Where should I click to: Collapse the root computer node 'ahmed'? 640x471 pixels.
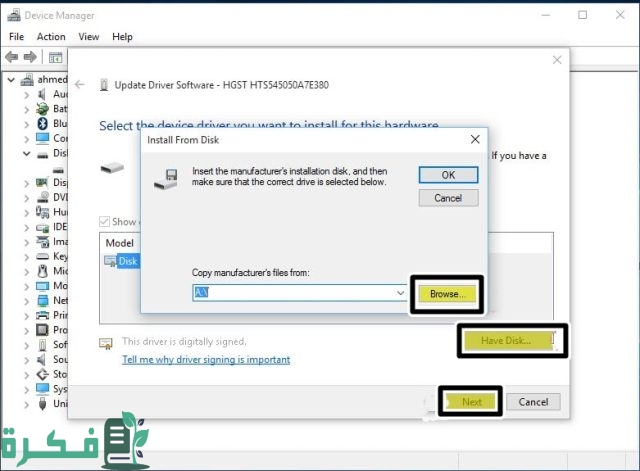[11, 79]
